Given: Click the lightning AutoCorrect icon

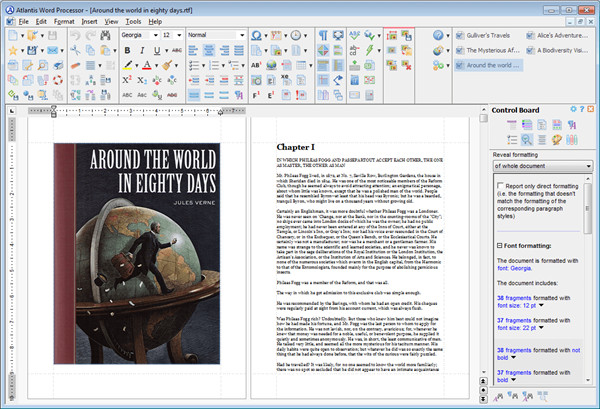Looking at the screenshot, I should pyautogui.click(x=369, y=50).
